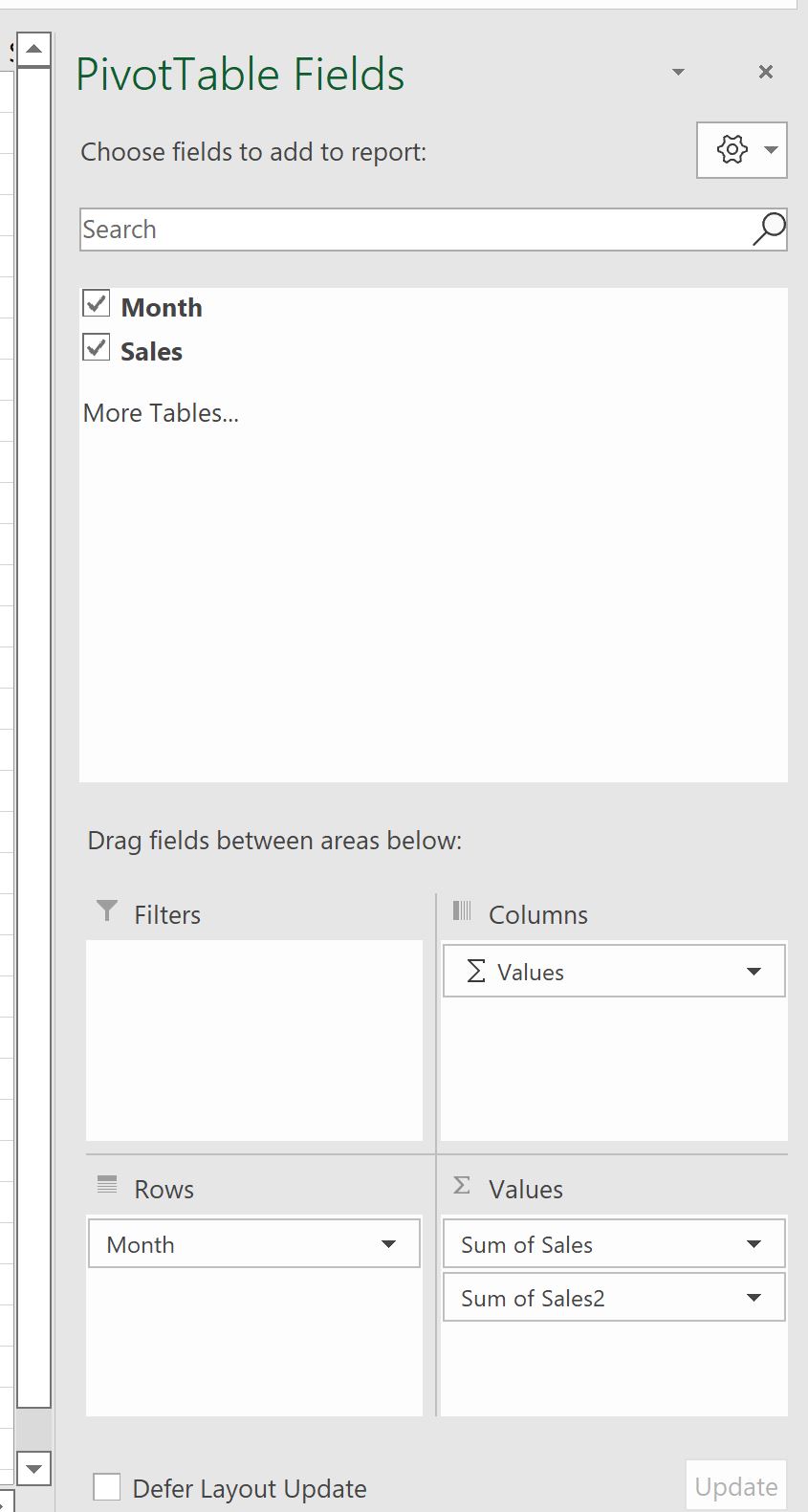Click the Columns area icon
This screenshot has width=808, height=1512.
click(x=461, y=911)
